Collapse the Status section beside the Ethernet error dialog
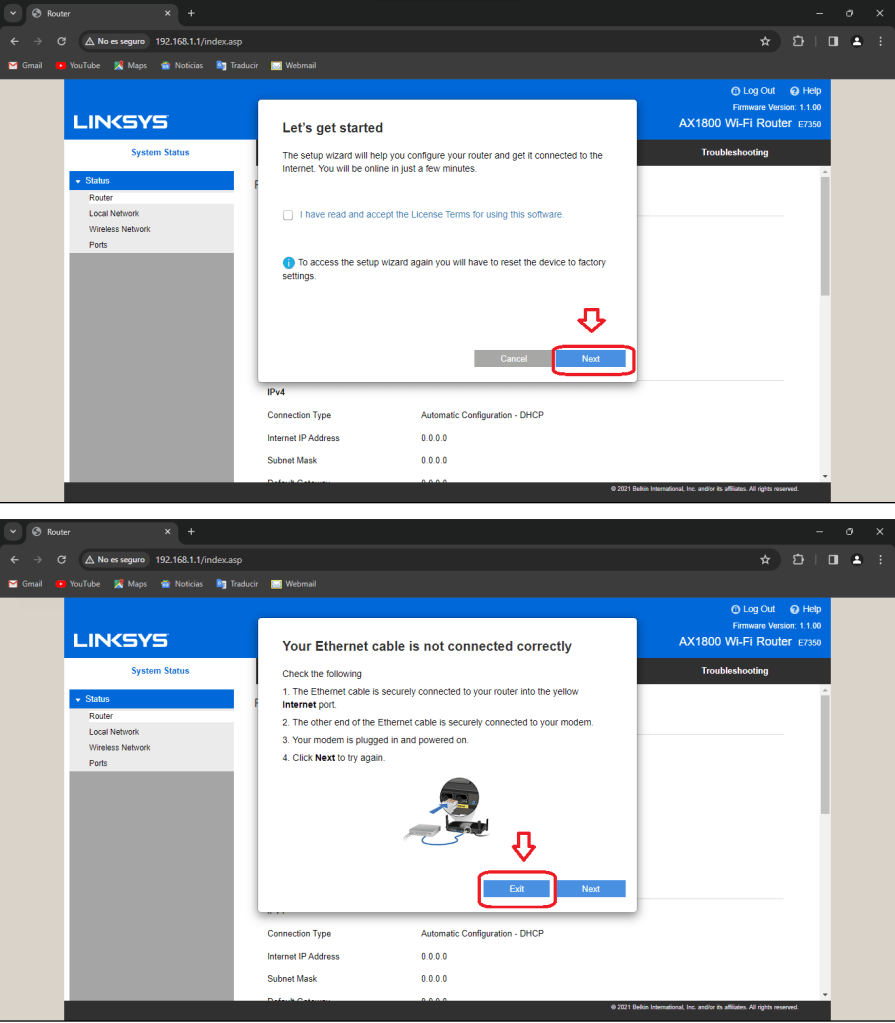 [x=76, y=700]
